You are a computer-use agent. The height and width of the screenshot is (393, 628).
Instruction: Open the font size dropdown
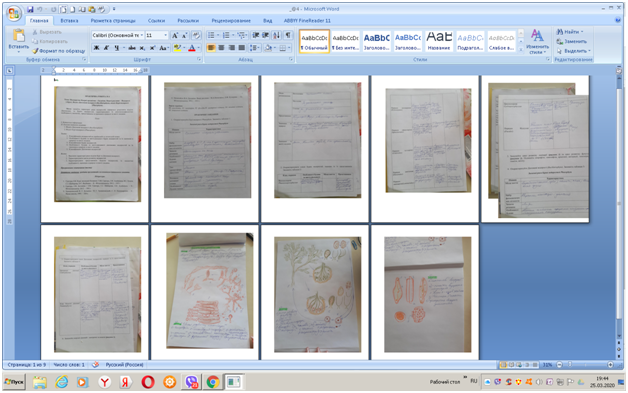[x=157, y=35]
